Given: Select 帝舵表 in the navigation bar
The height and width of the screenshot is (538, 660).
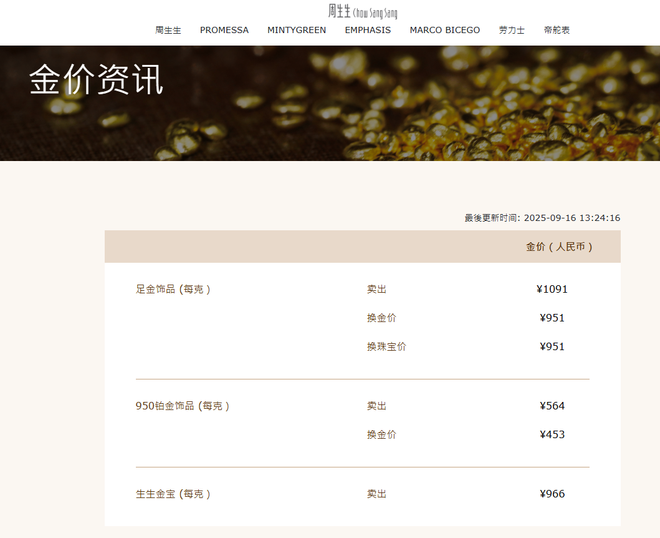Looking at the screenshot, I should (557, 30).
